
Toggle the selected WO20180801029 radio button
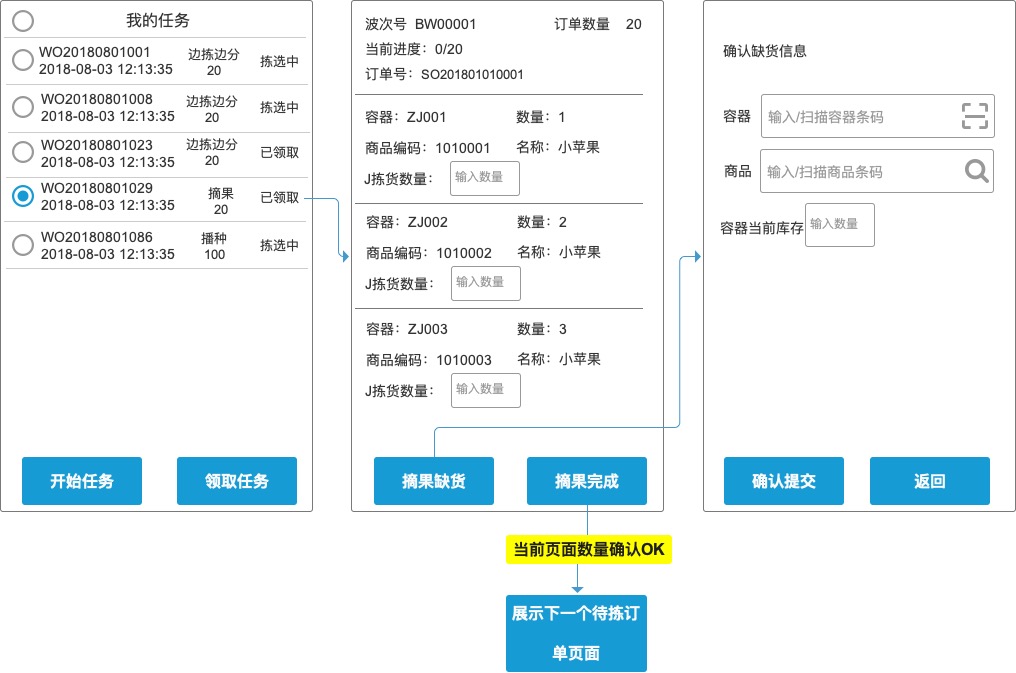pyautogui.click(x=22, y=197)
